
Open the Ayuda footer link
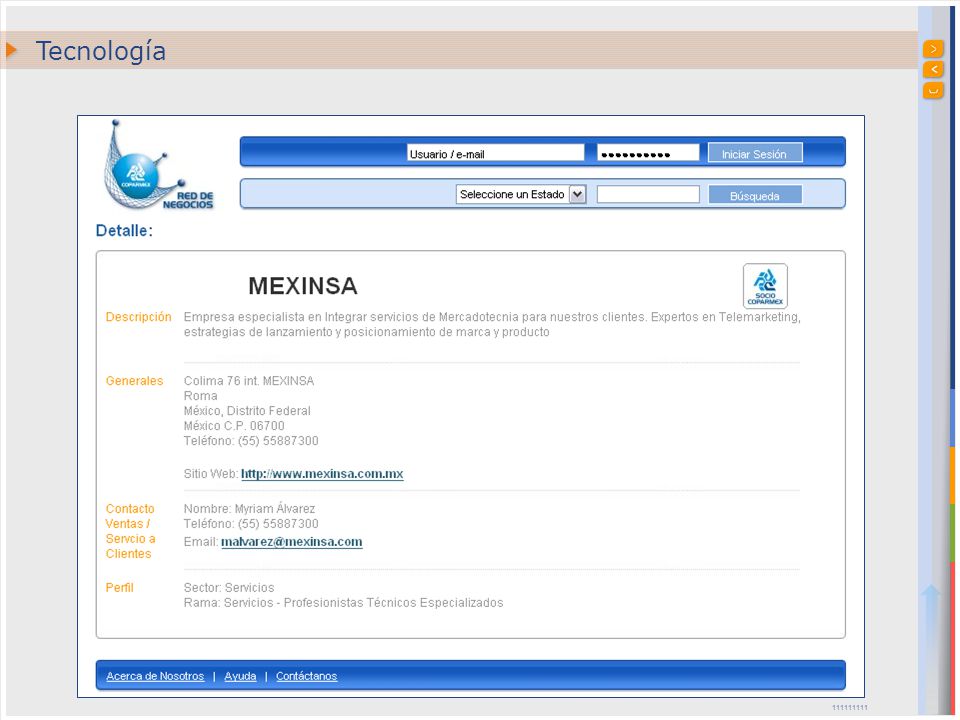point(240,676)
